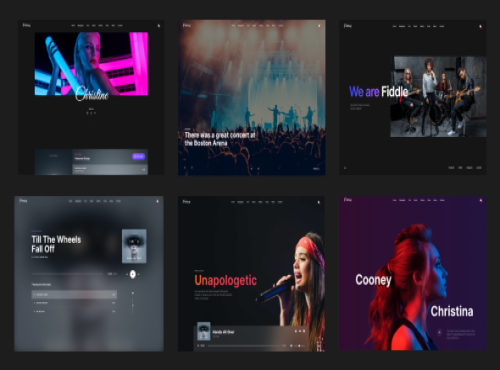
Task: Click the Fiddle logo in the Till The Wheels preview
Action: (x=23, y=201)
